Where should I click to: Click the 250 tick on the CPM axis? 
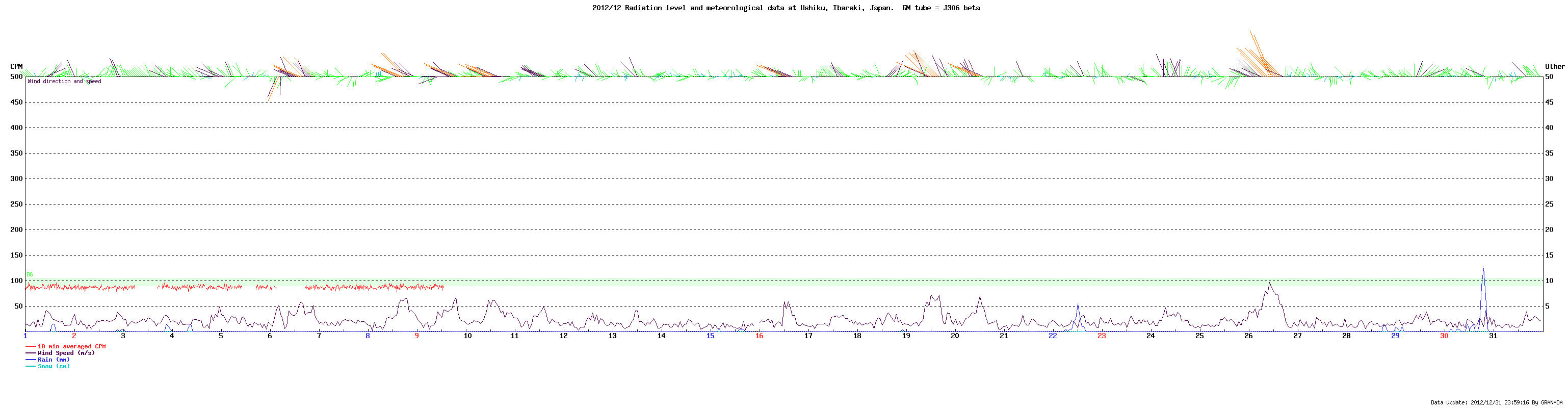[16, 205]
